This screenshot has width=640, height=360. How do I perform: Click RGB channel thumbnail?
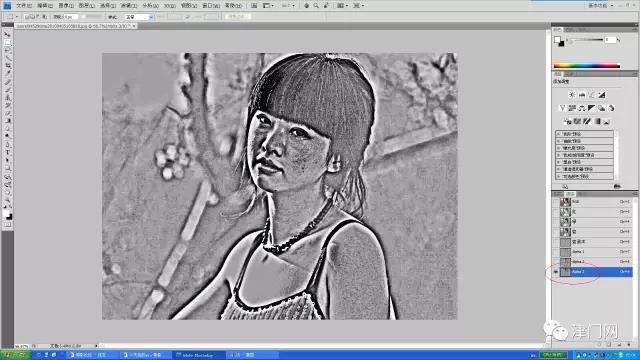565,202
